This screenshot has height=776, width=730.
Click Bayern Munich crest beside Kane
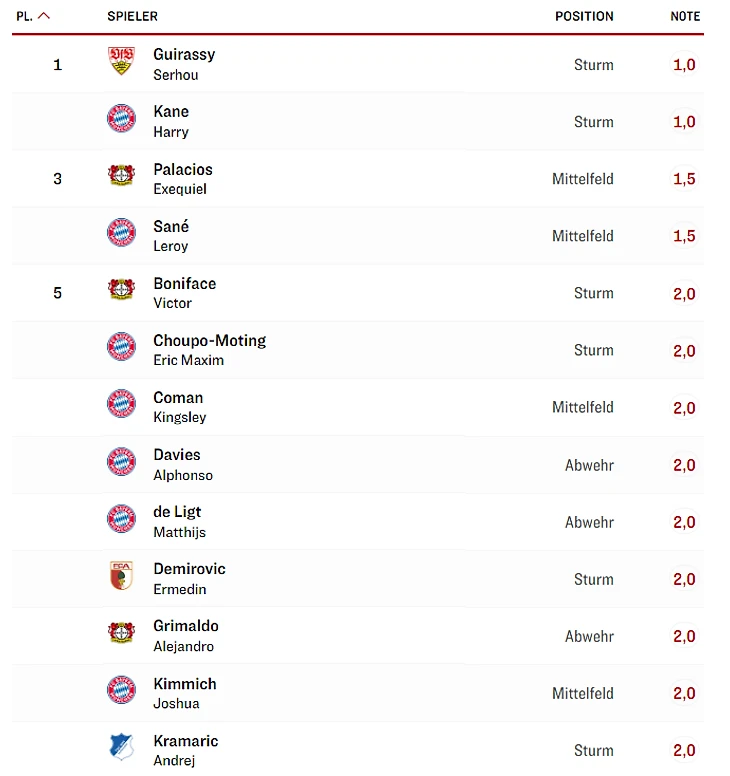[121, 118]
